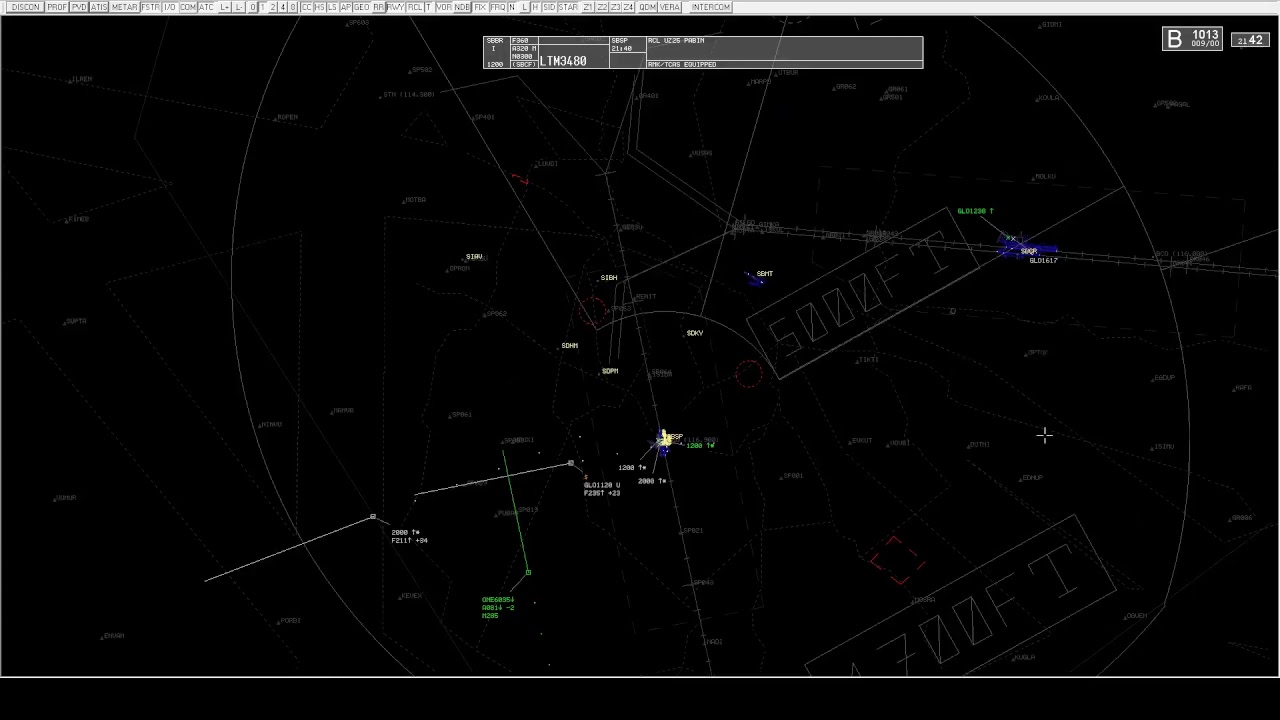The width and height of the screenshot is (1280, 720).
Task: Toggle the FSTR flight strip button
Action: pyautogui.click(x=150, y=7)
